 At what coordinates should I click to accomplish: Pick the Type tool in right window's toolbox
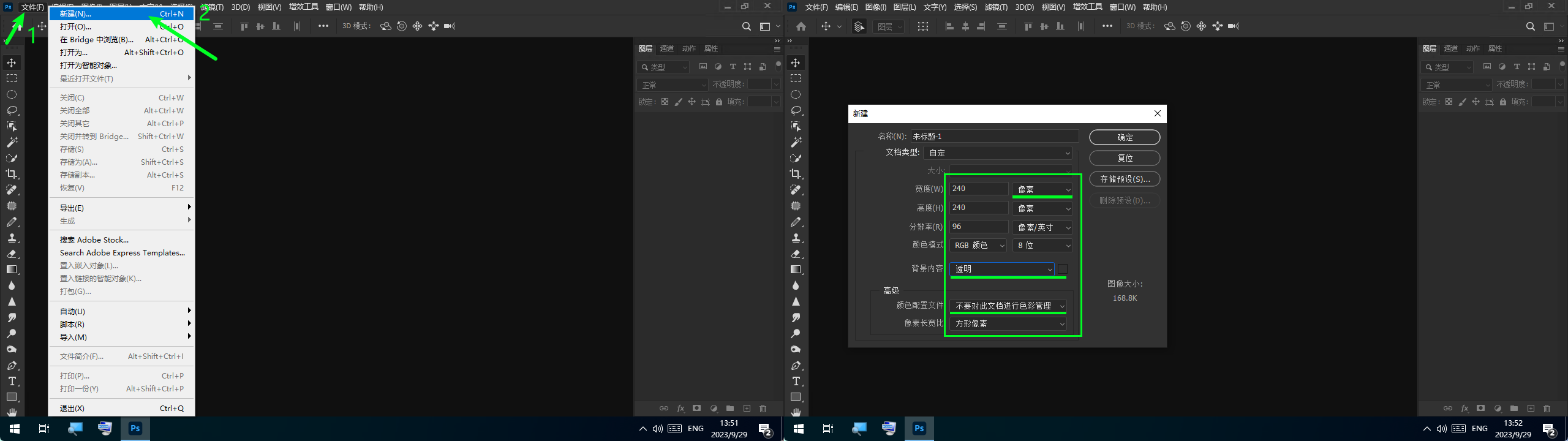(x=796, y=381)
